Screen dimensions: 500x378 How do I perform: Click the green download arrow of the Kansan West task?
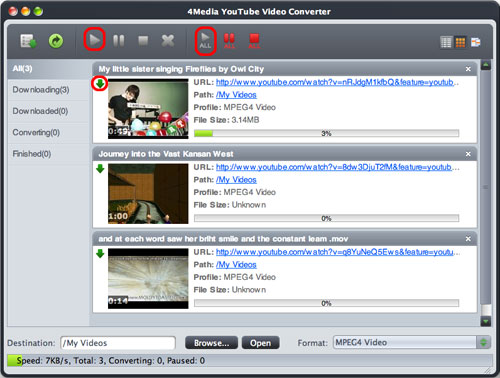tap(100, 169)
